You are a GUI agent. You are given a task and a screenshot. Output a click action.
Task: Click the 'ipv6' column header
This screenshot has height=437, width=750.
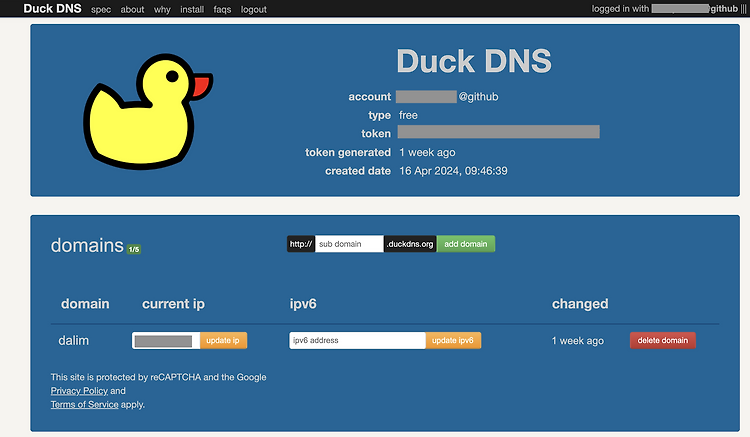point(303,304)
